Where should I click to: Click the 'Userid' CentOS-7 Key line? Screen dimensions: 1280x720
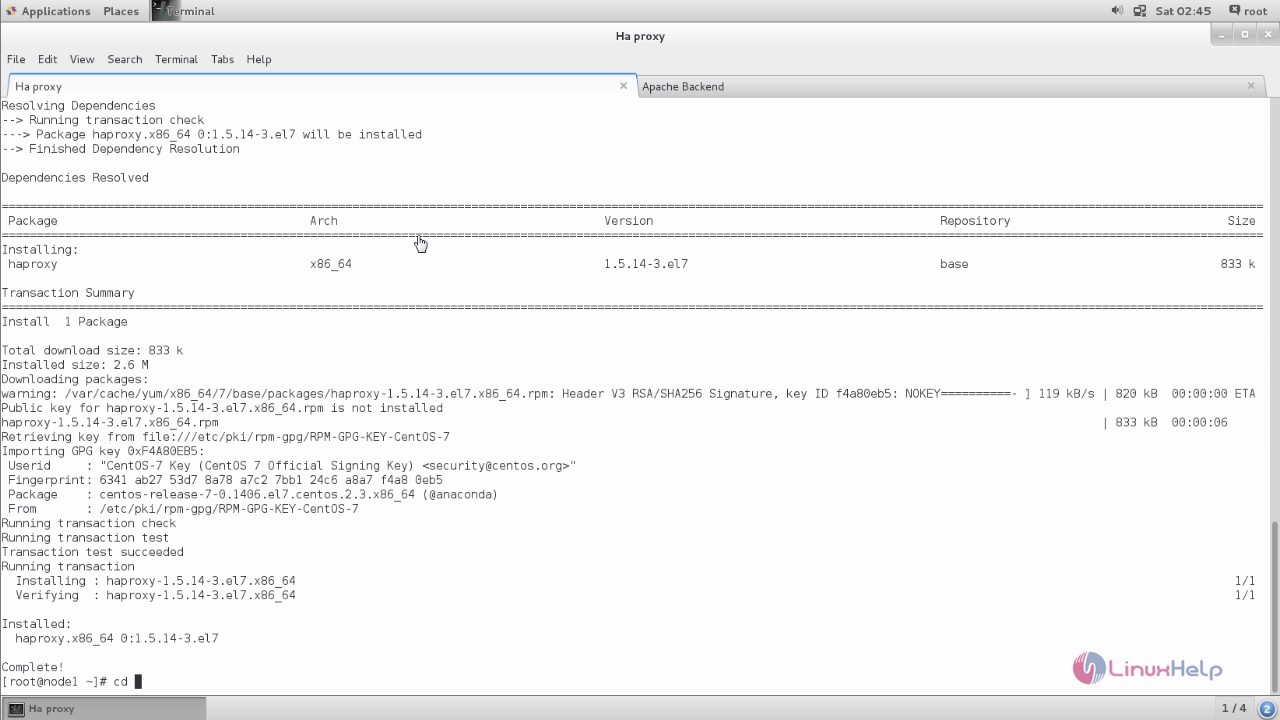click(292, 466)
